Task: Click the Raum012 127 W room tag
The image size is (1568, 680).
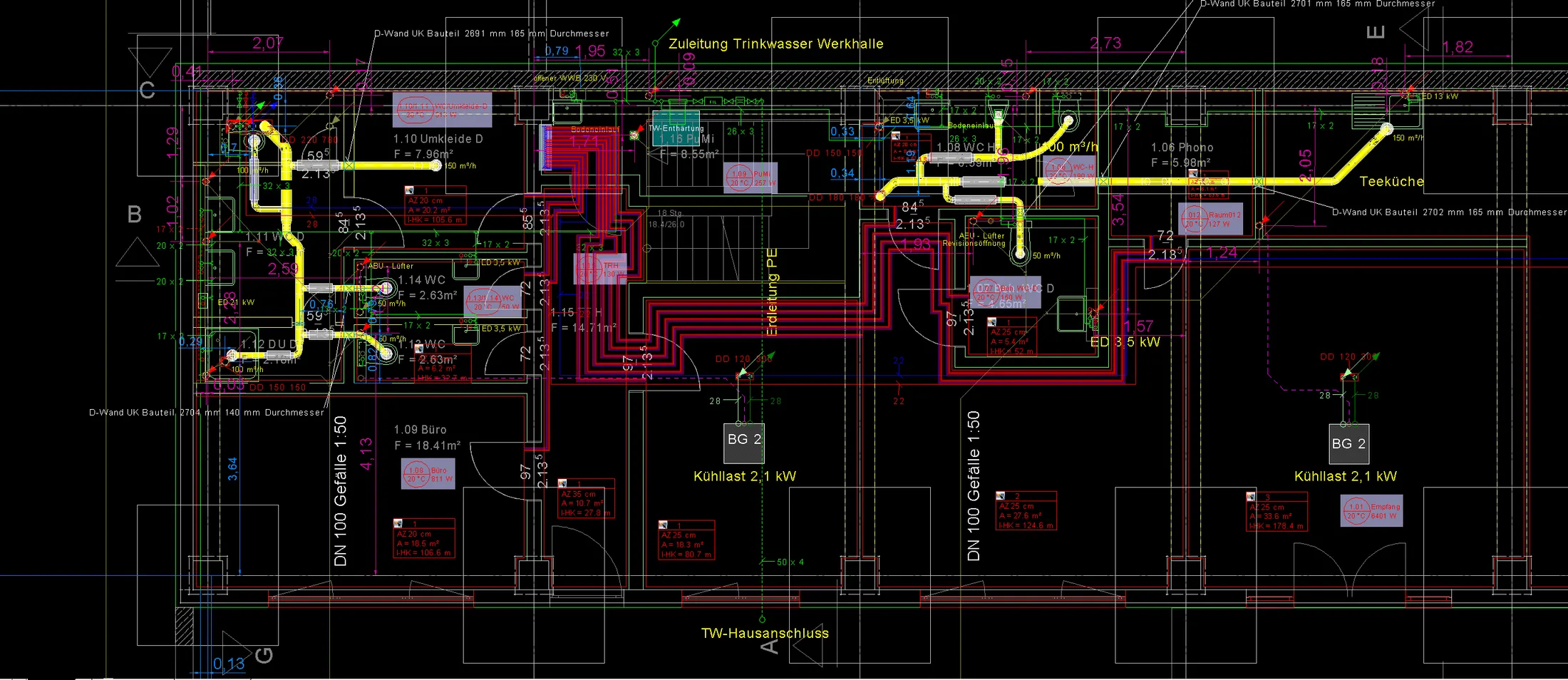Action: pyautogui.click(x=1211, y=219)
